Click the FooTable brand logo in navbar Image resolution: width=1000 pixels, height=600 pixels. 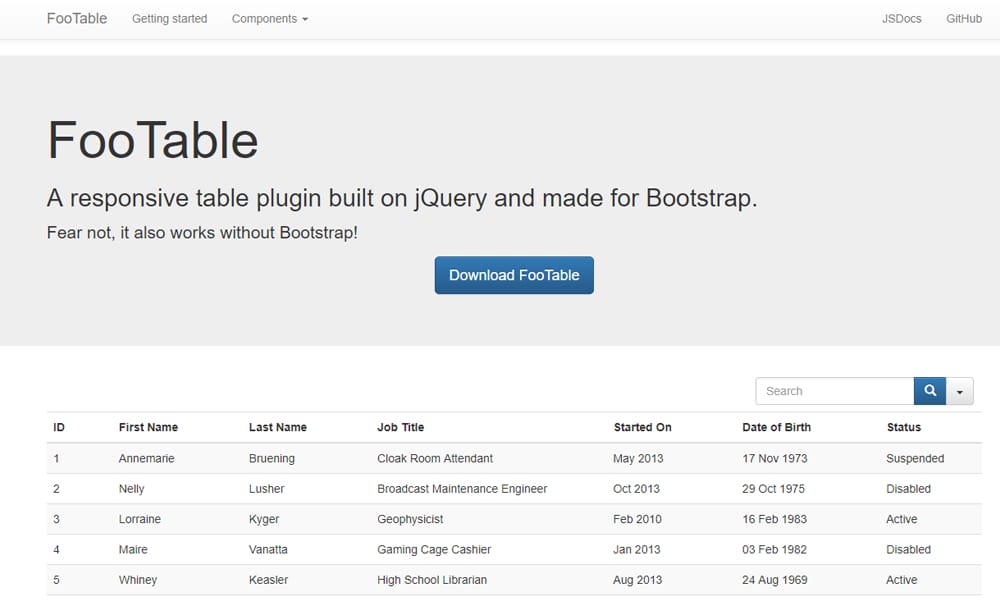coord(77,18)
